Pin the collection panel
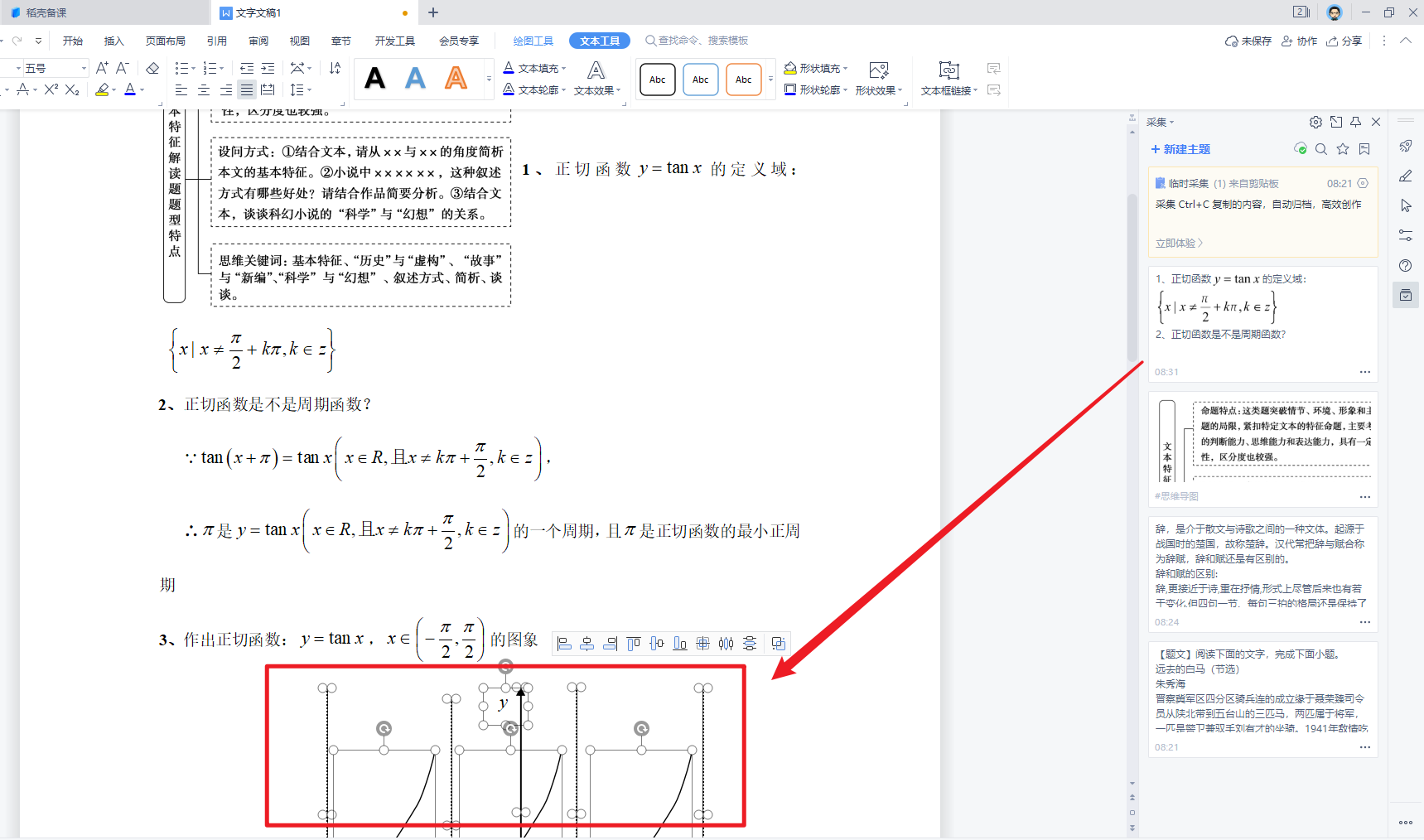The image size is (1424, 840). click(x=1356, y=122)
